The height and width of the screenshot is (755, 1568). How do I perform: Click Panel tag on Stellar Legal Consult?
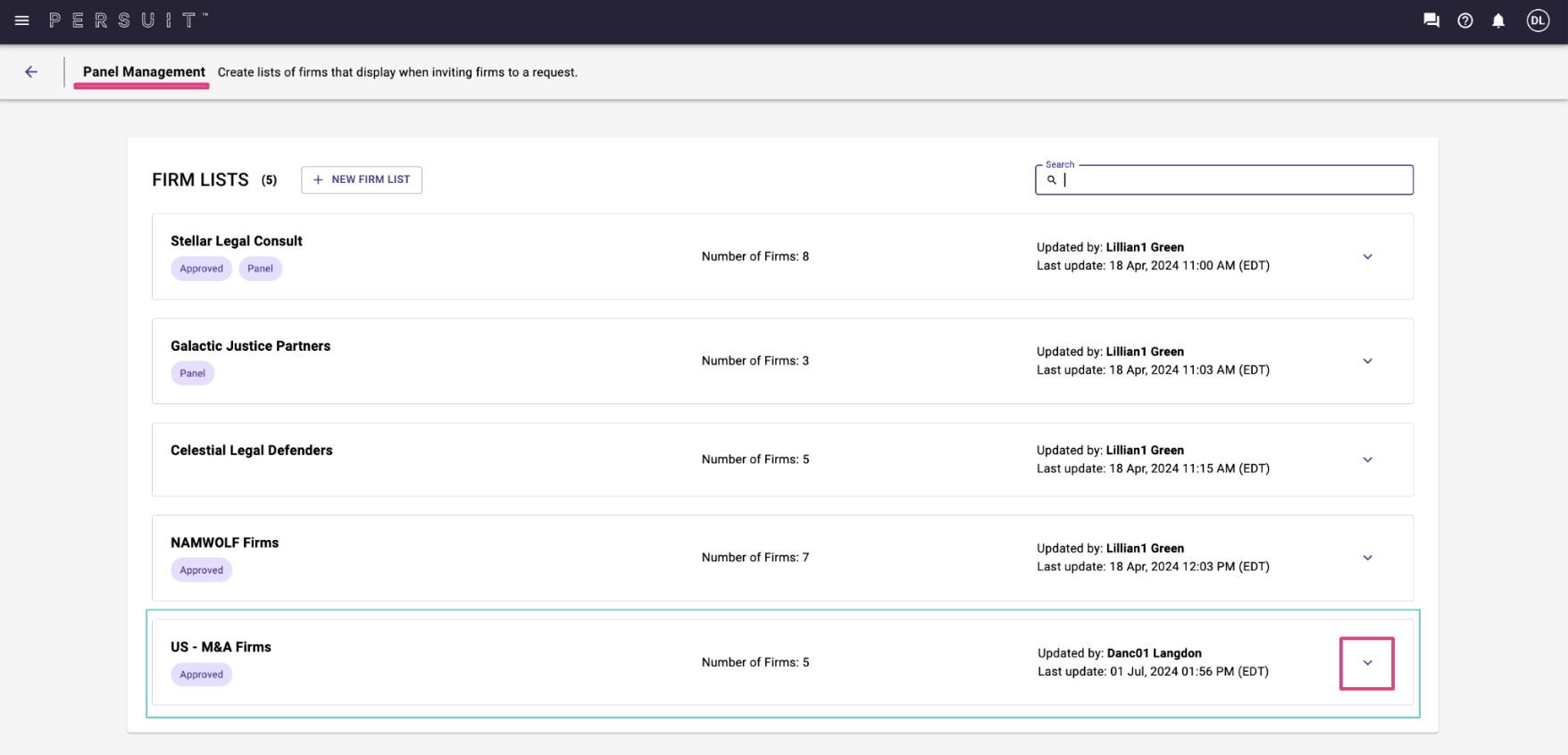coord(261,269)
